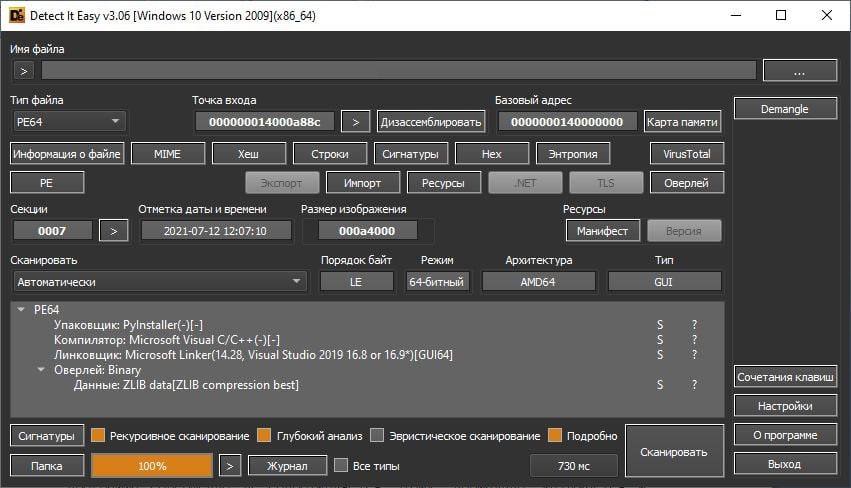Open file browse button with three dots
The height and width of the screenshot is (488, 851).
tap(799, 71)
